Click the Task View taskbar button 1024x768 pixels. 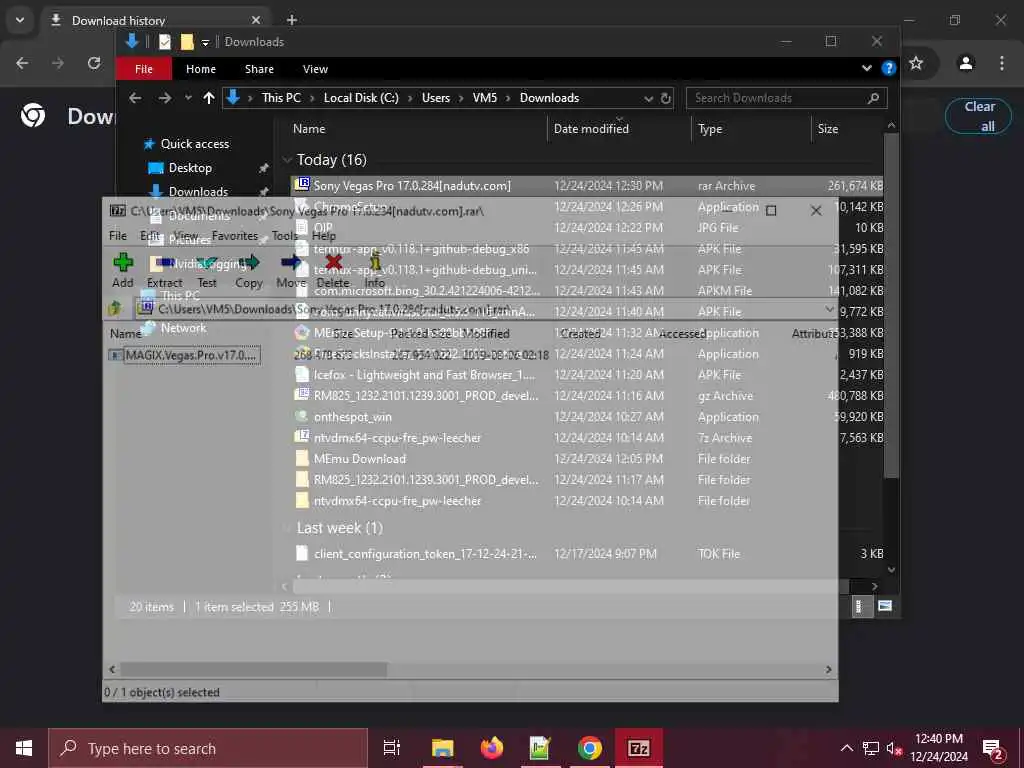pyautogui.click(x=392, y=748)
